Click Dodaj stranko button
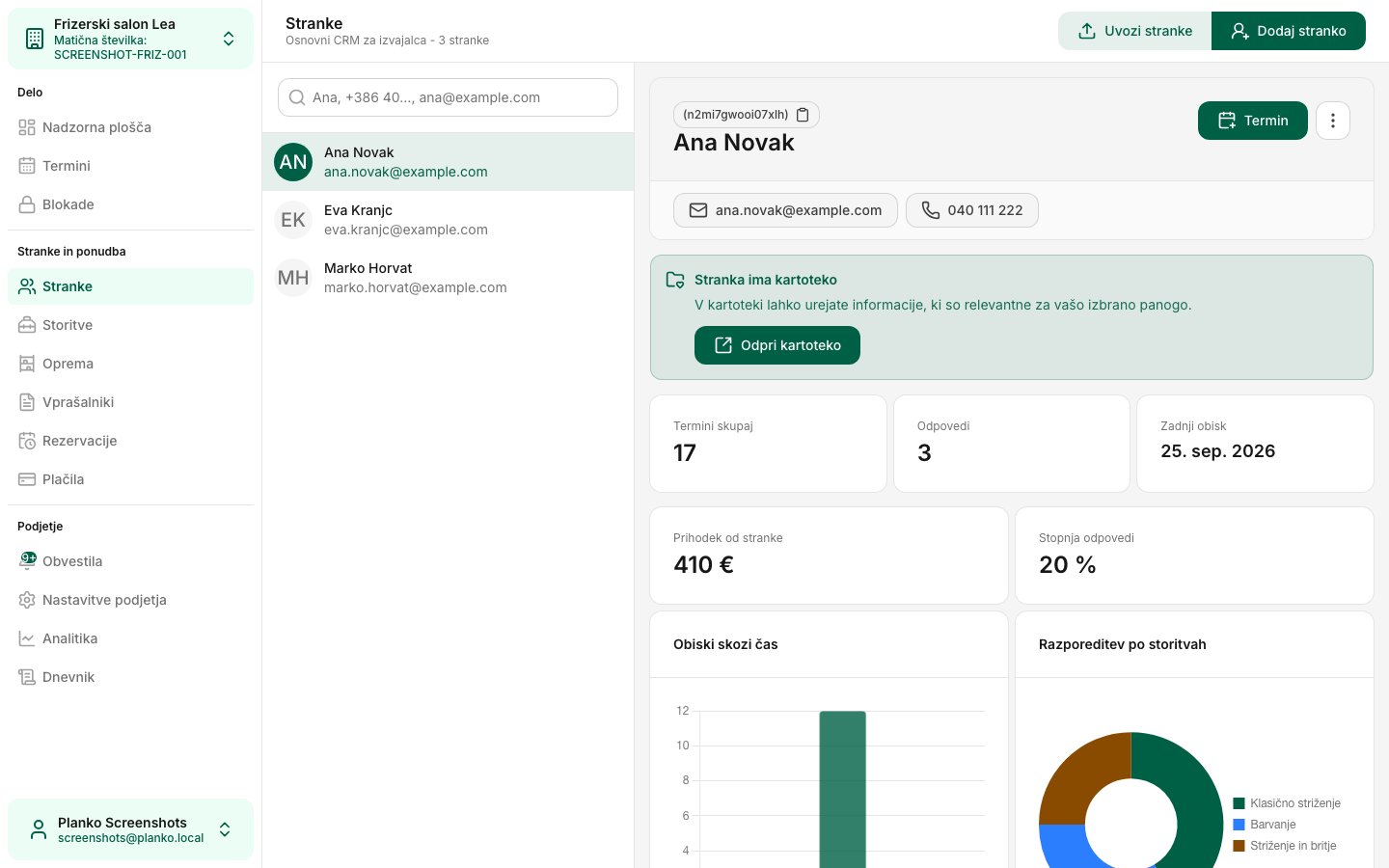This screenshot has width=1389, height=868. pyautogui.click(x=1289, y=31)
